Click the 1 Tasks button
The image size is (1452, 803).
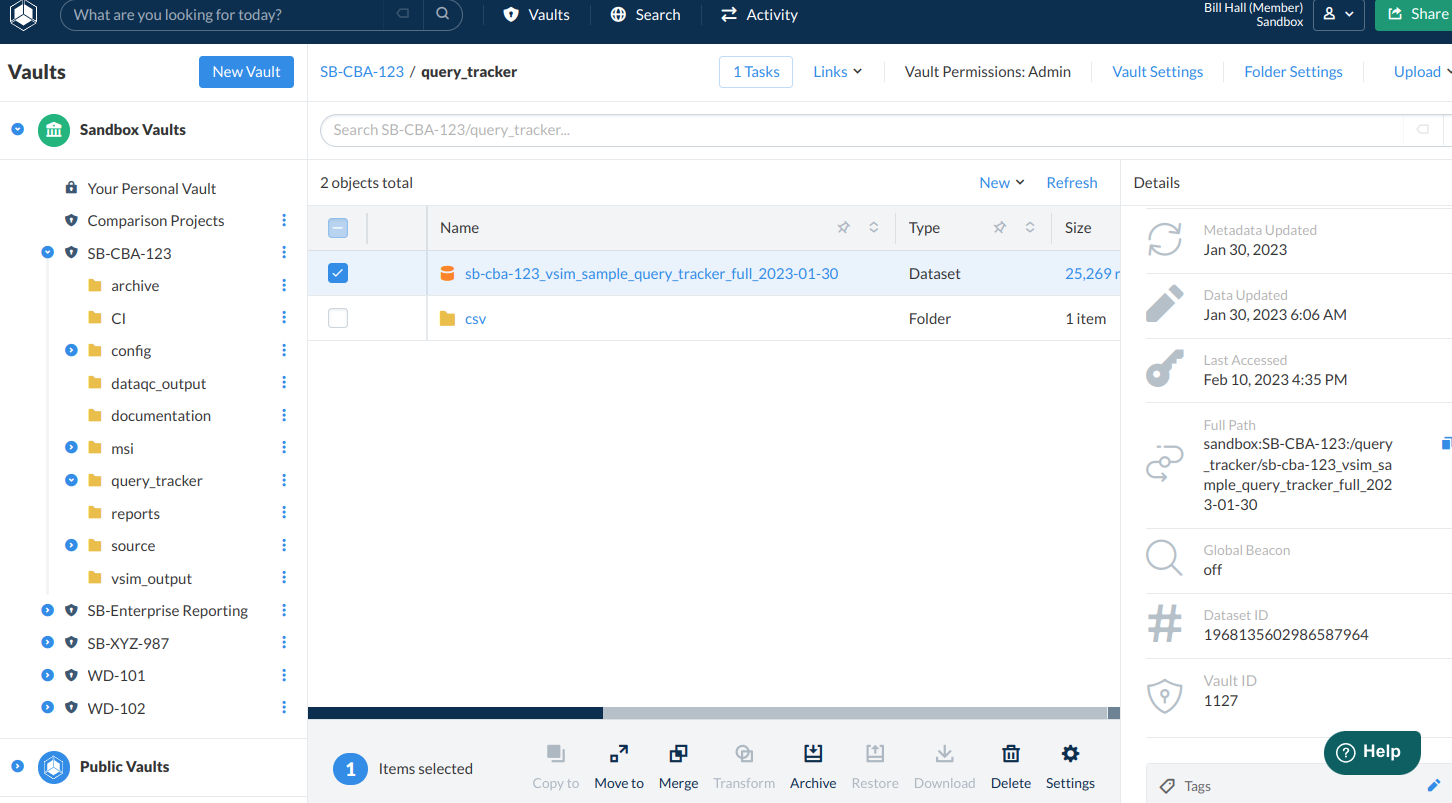coord(756,72)
